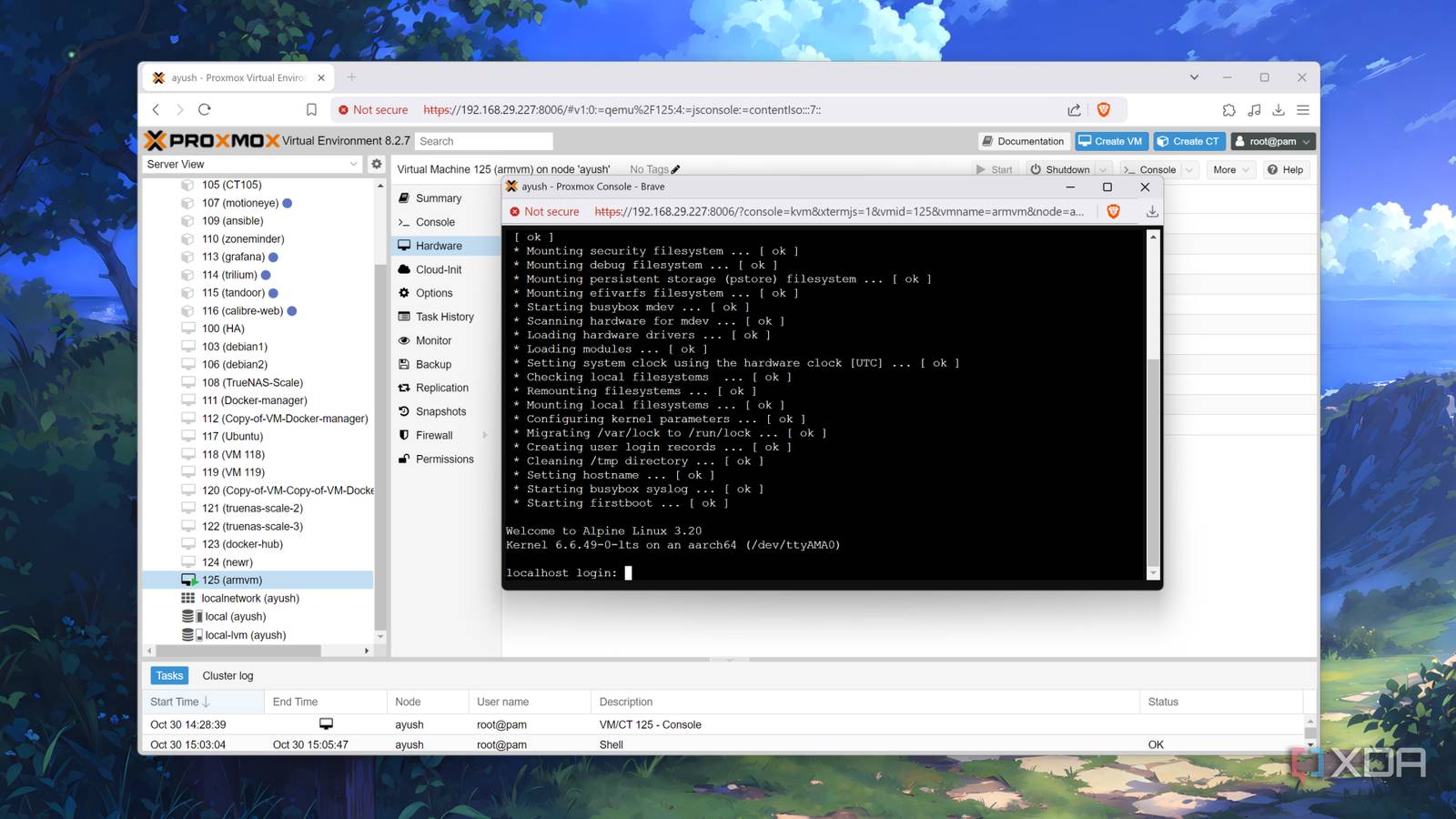This screenshot has height=819, width=1456.
Task: Open the root@pam user menu
Action: point(1273,141)
